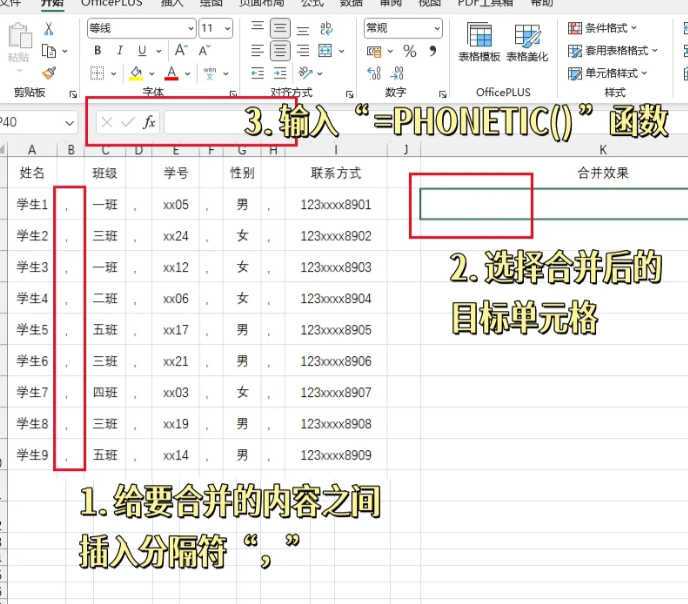Image resolution: width=688 pixels, height=604 pixels.
Task: Switch to the OfficePLUS ribbon tab
Action: [111, 4]
